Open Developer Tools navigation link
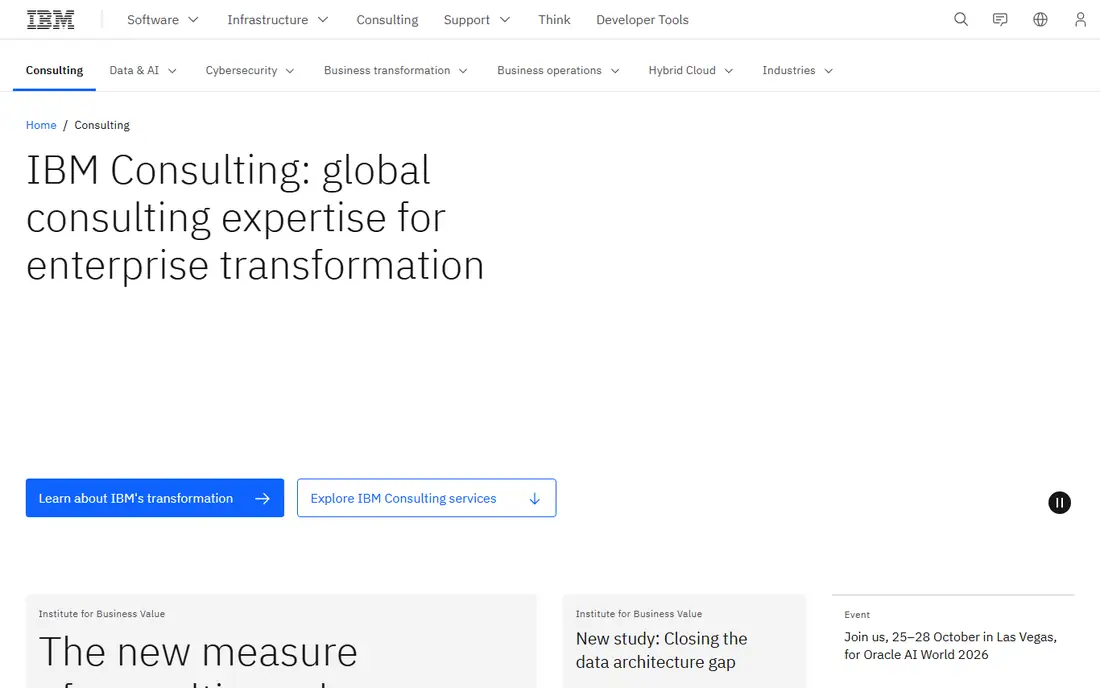1100x688 pixels. point(643,20)
